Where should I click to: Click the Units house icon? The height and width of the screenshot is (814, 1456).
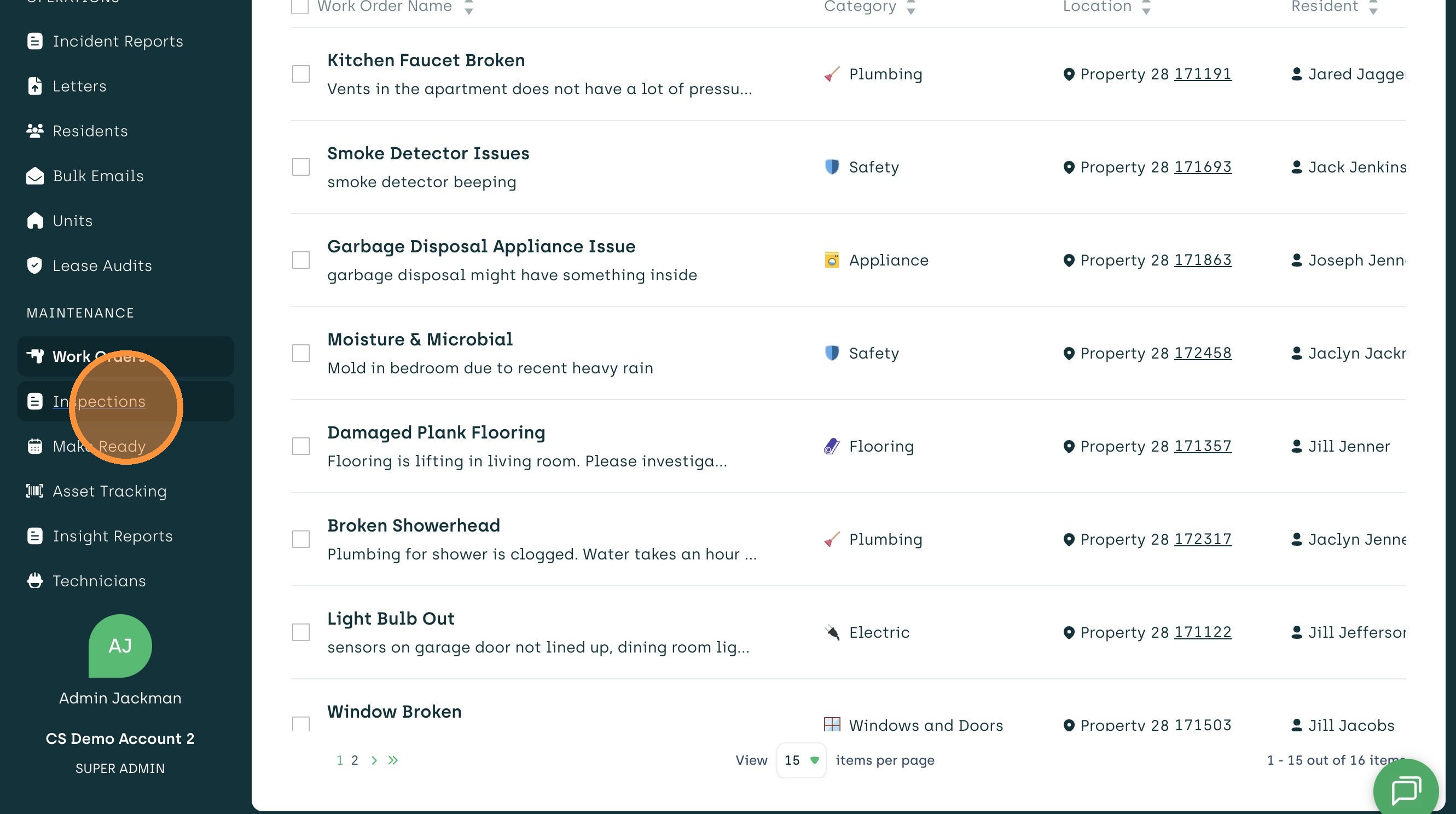[35, 221]
